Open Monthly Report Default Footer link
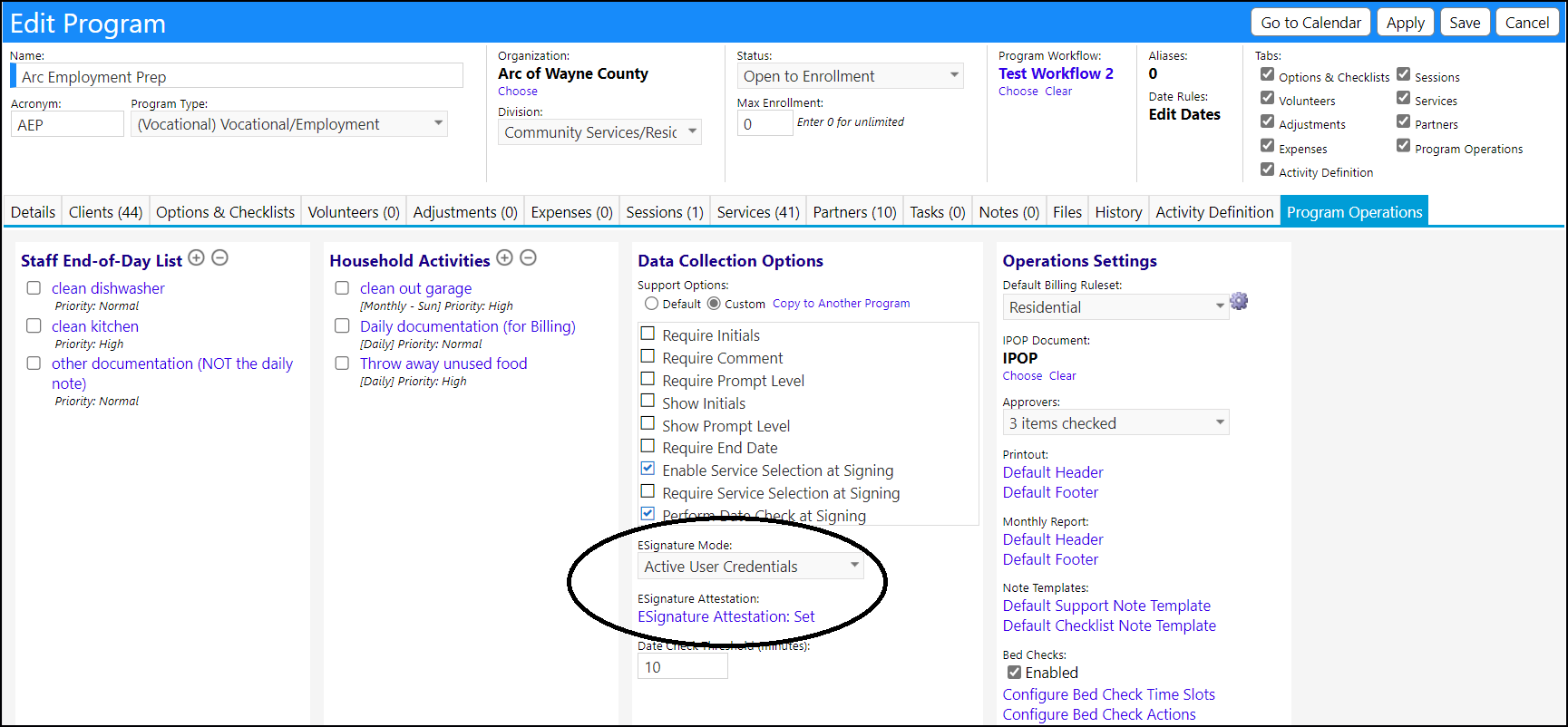Screen dimensions: 1568x727 coord(1050,559)
